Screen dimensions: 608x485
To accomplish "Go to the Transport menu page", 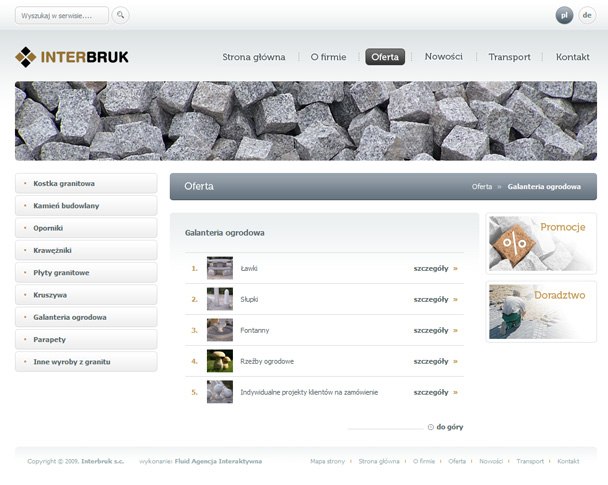I will click(x=509, y=57).
